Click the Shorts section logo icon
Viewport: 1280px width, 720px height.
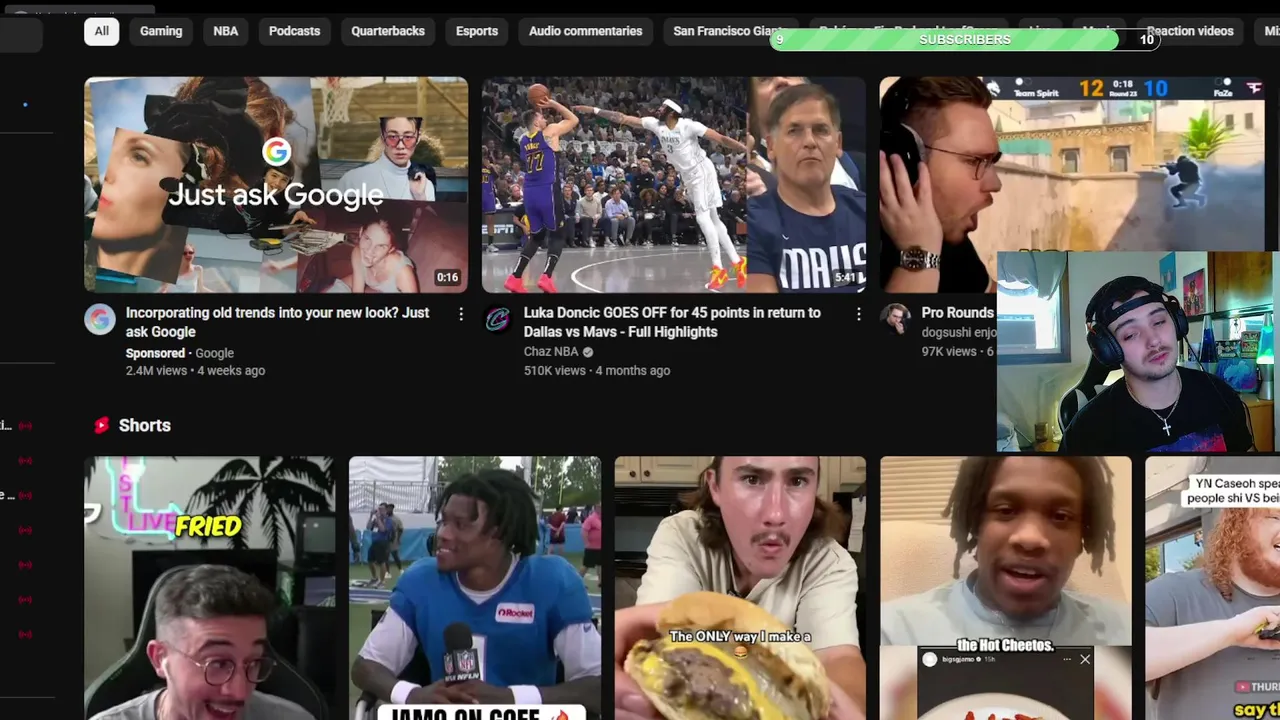[x=101, y=425]
